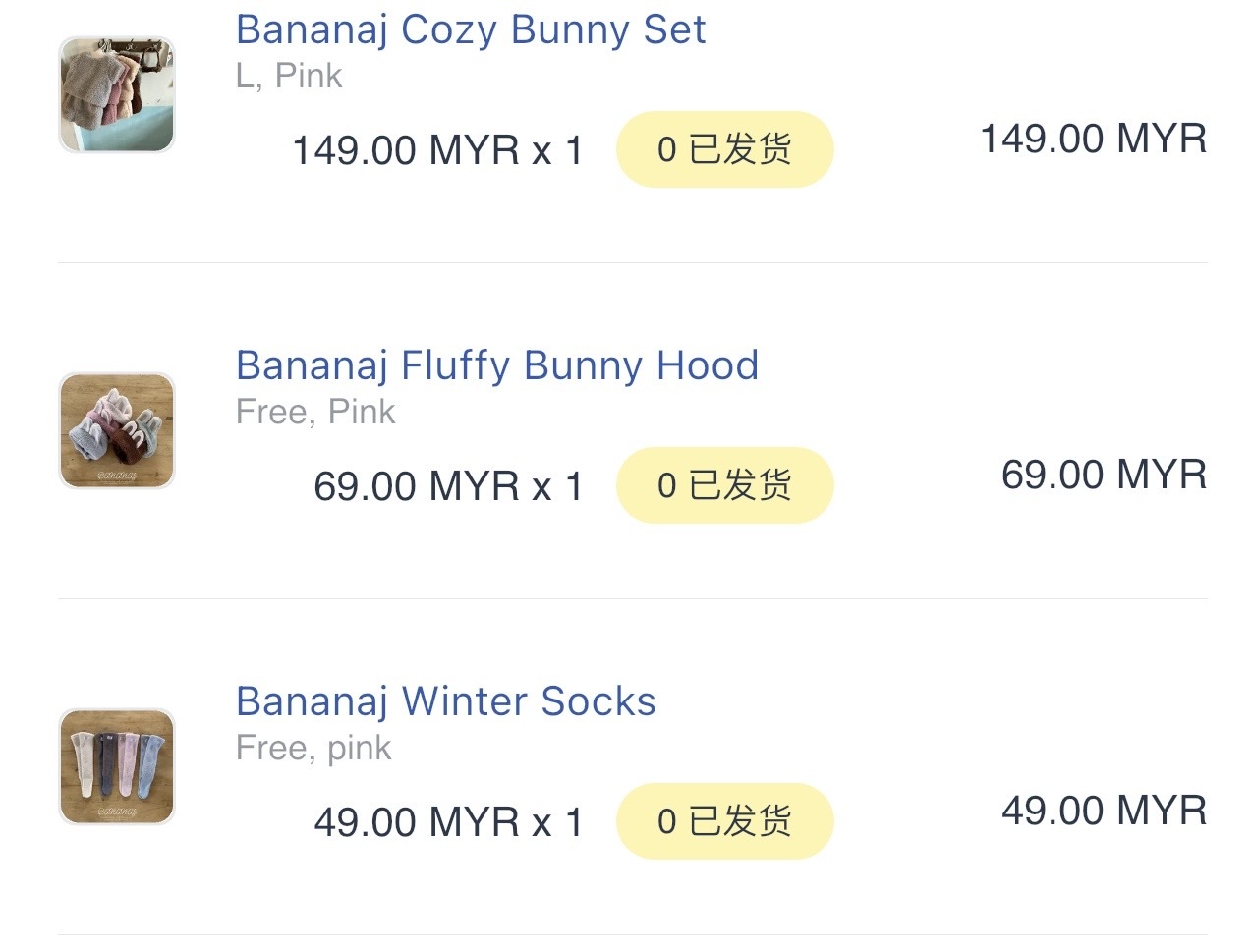Click the '49.00 MYR x 1' unit price
Image resolution: width=1254 pixels, height=952 pixels.
[x=449, y=823]
